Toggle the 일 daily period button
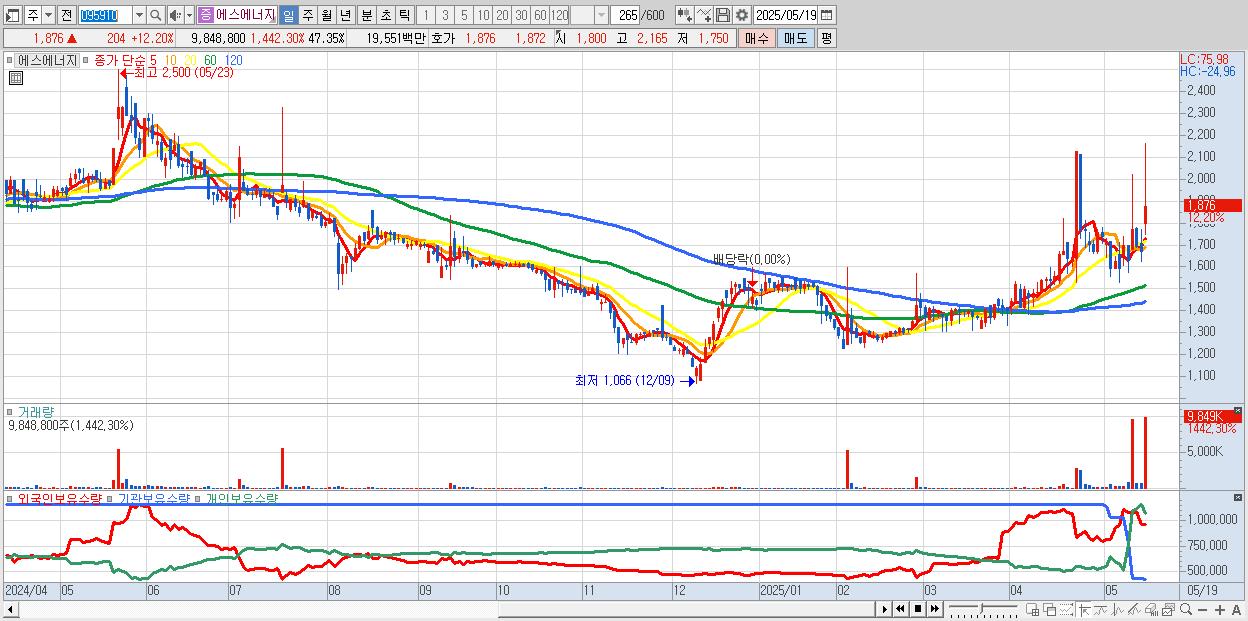 [288, 16]
